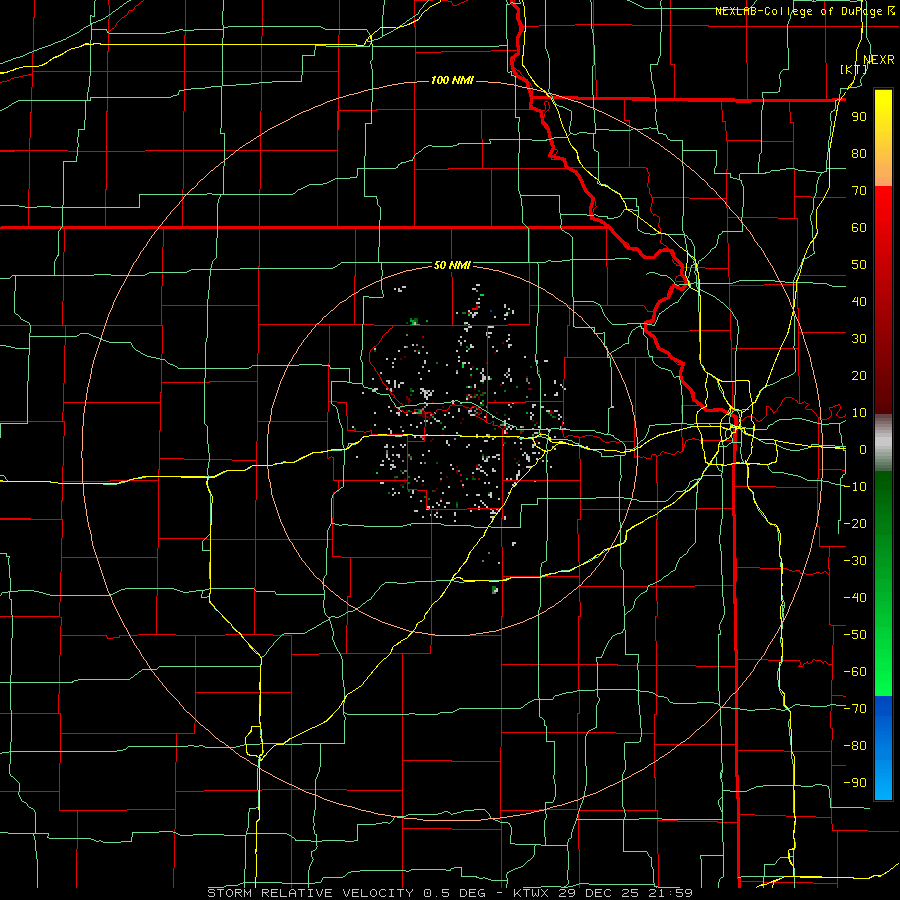Click the 50 NMI range ring label

[452, 265]
